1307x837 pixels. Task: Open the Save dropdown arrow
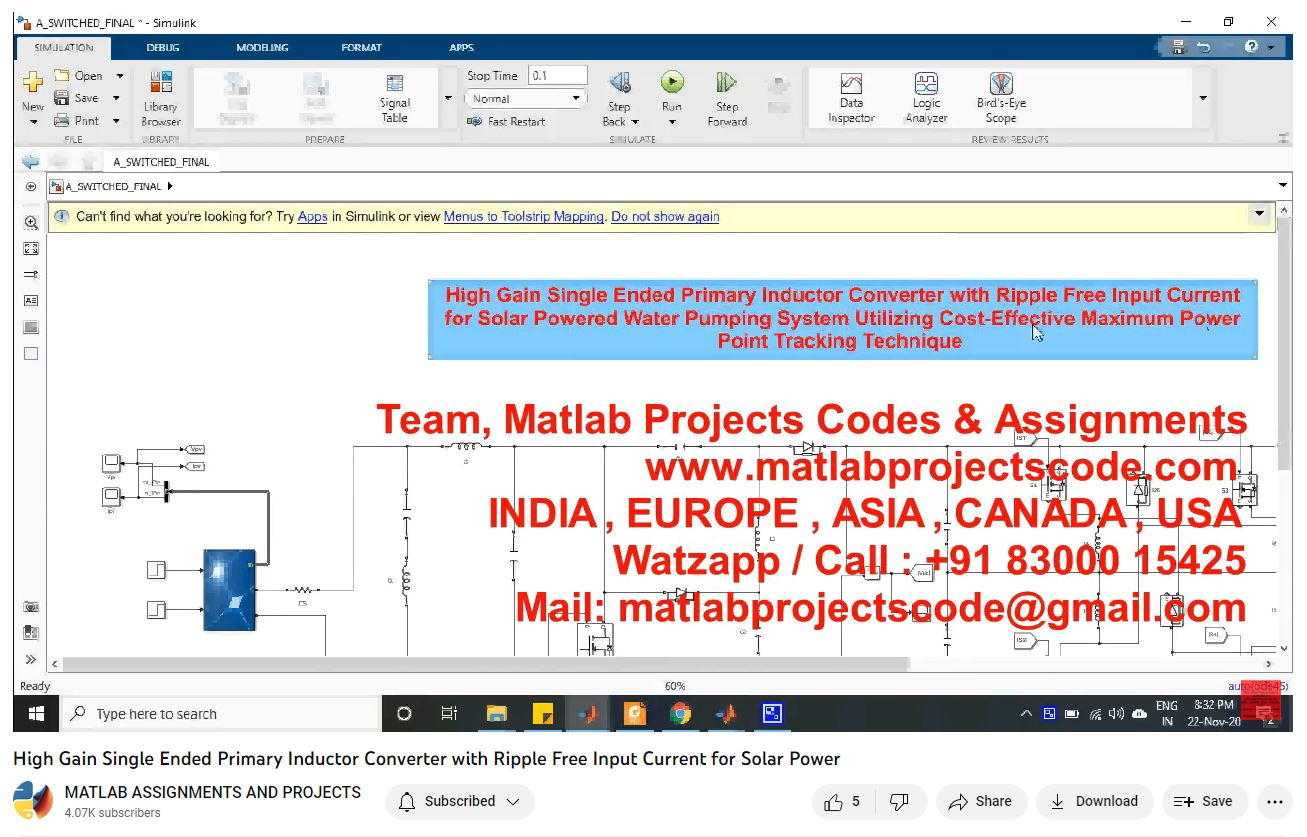(117, 98)
